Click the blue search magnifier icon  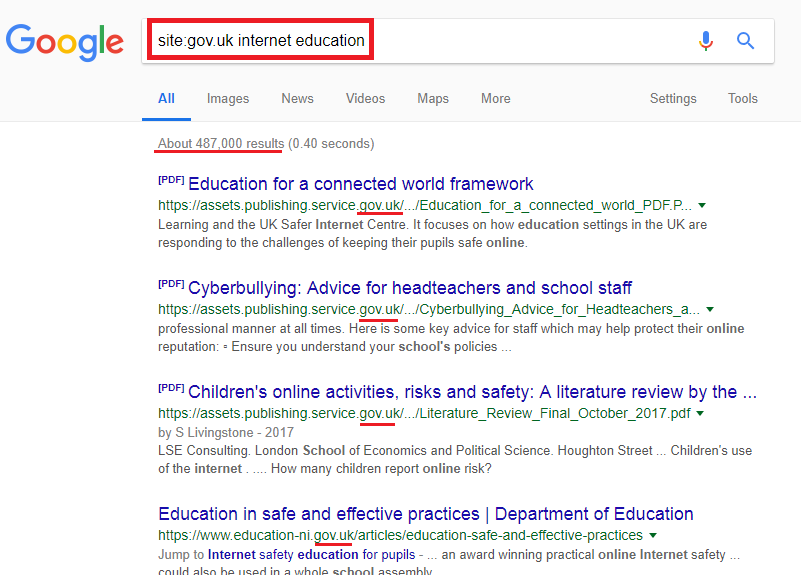745,40
